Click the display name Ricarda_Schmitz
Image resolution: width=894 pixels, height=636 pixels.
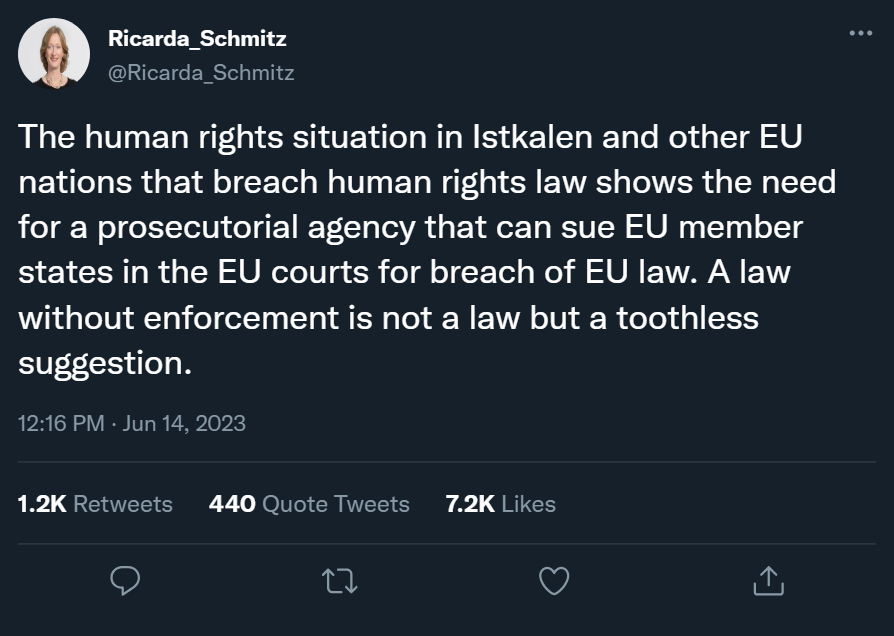click(196, 38)
